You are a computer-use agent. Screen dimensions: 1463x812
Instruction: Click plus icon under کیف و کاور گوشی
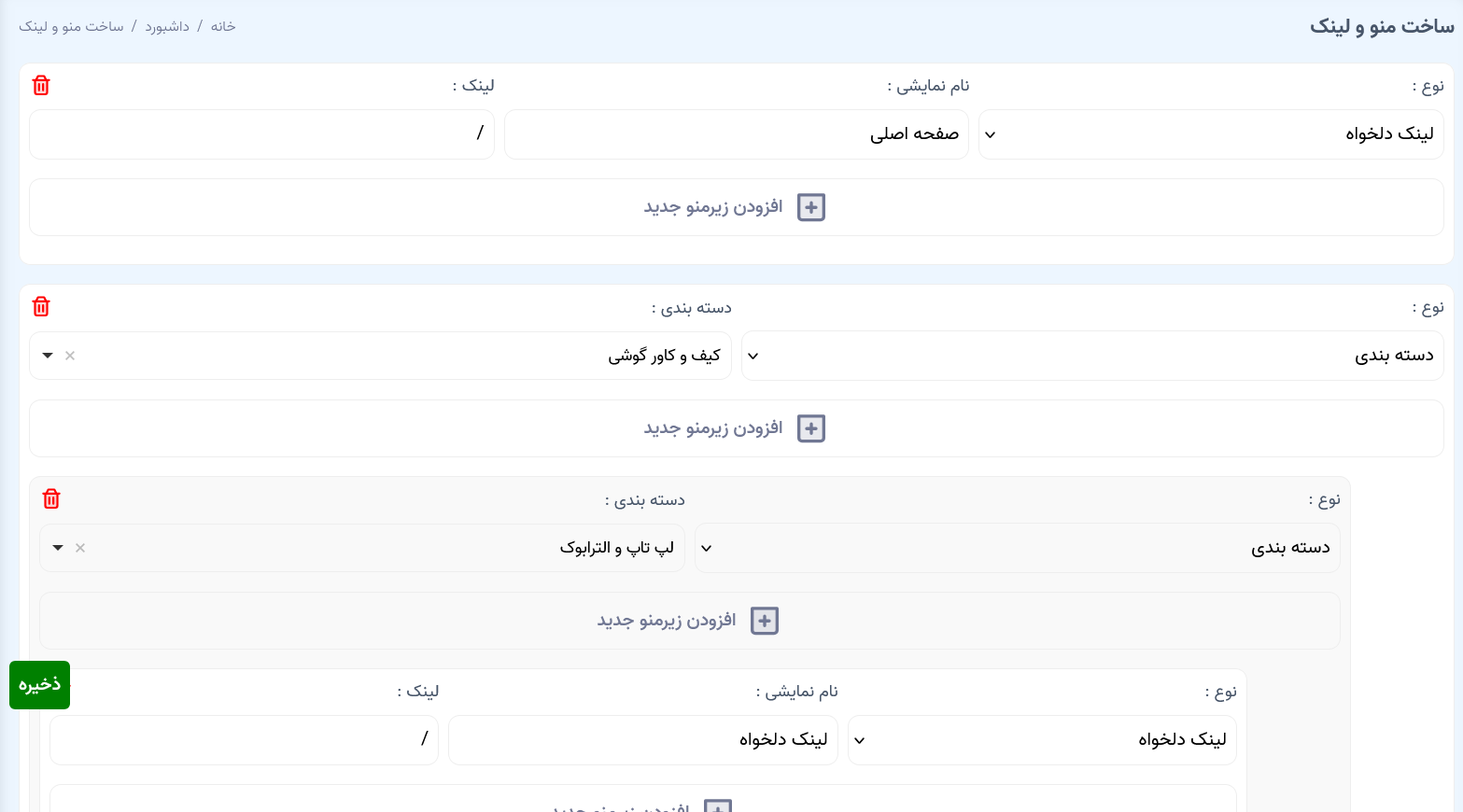click(x=810, y=428)
